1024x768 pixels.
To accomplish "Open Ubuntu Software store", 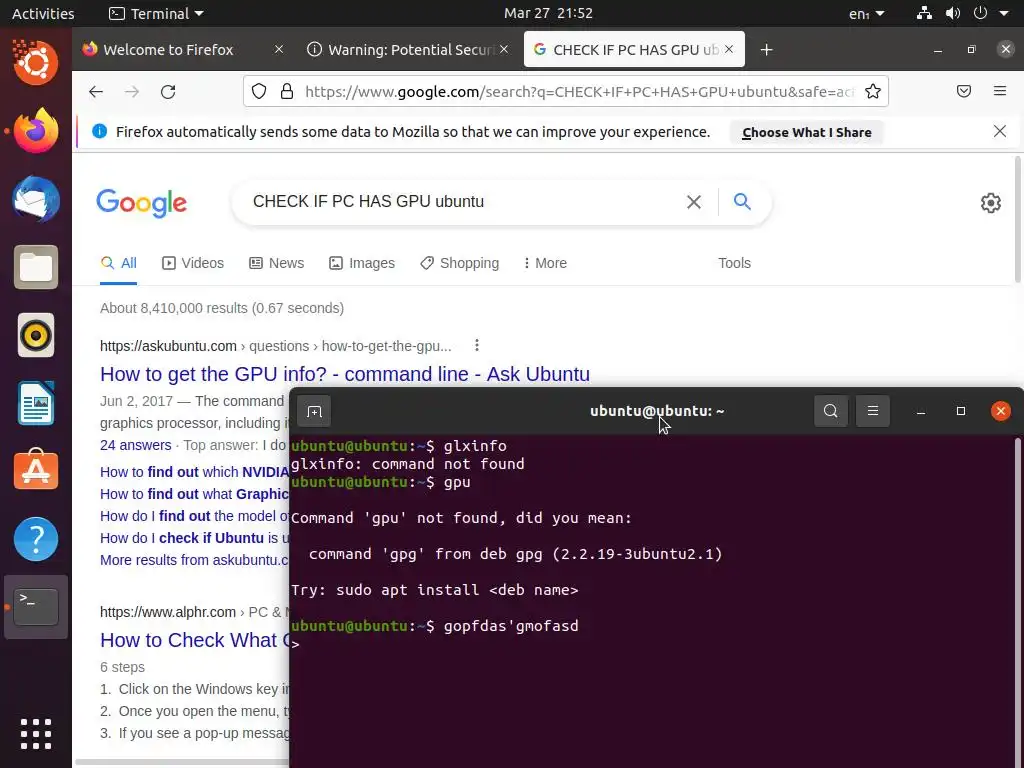I will click(x=35, y=470).
